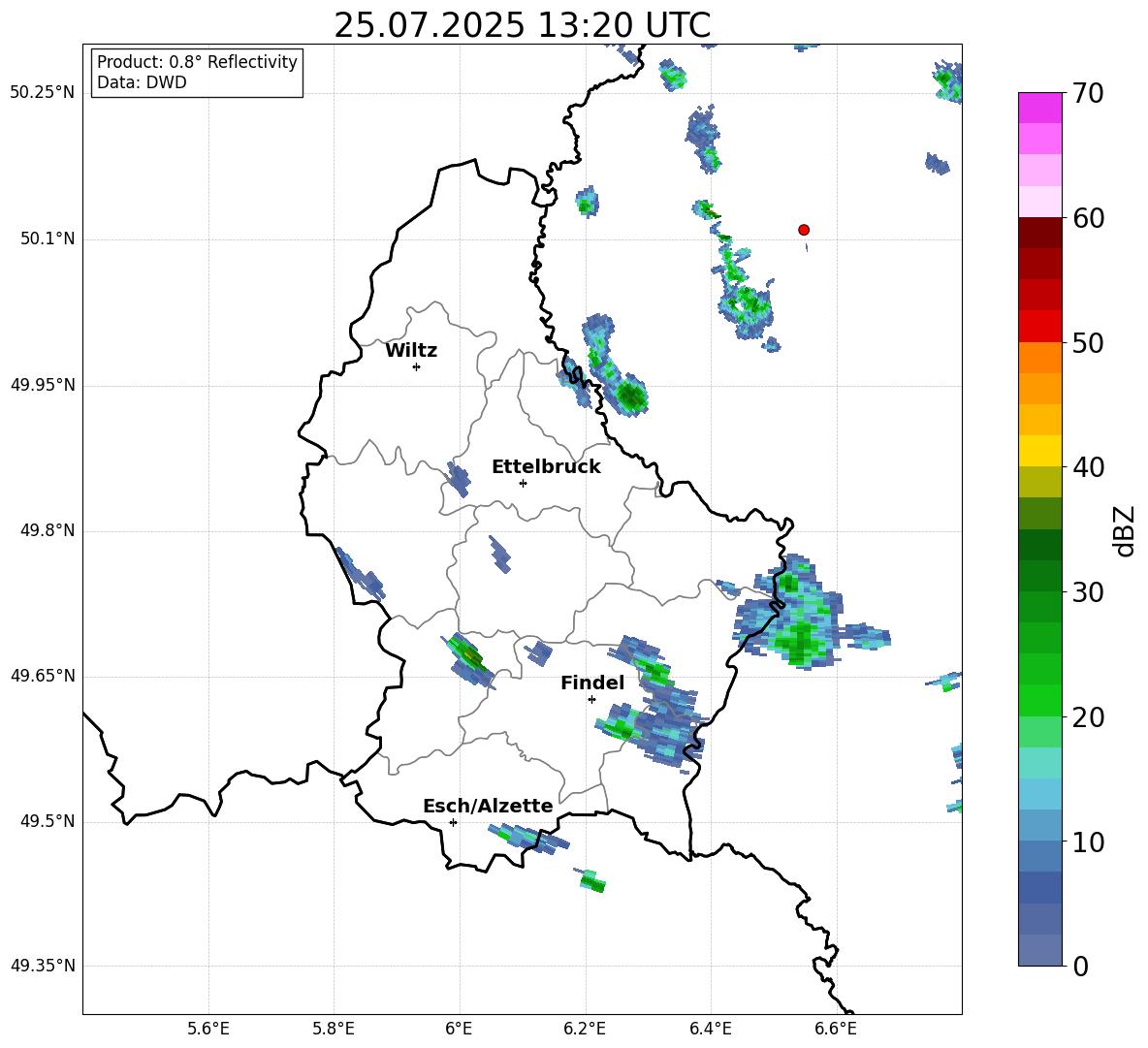This screenshot has width=1148, height=1048.
Task: Click the 49.95°N latitude label
Action: point(43,385)
